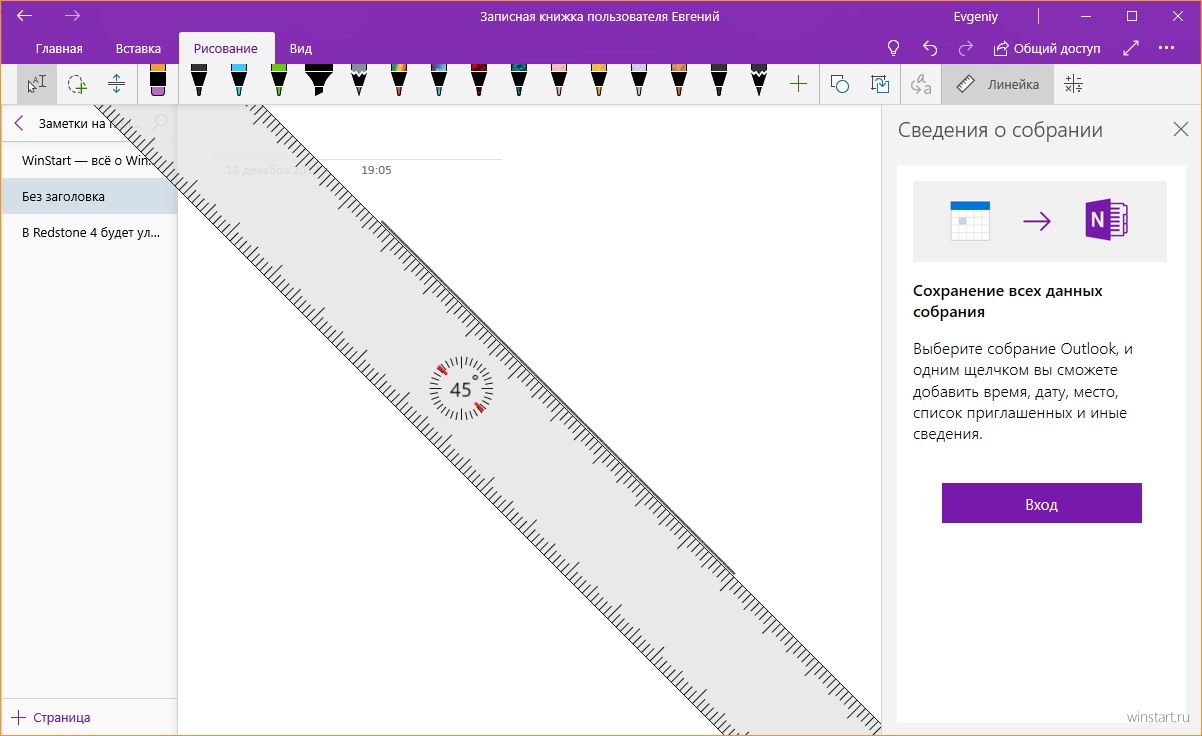Image resolution: width=1202 pixels, height=736 pixels.
Task: Open Общий доступ sharing
Action: 1046,48
